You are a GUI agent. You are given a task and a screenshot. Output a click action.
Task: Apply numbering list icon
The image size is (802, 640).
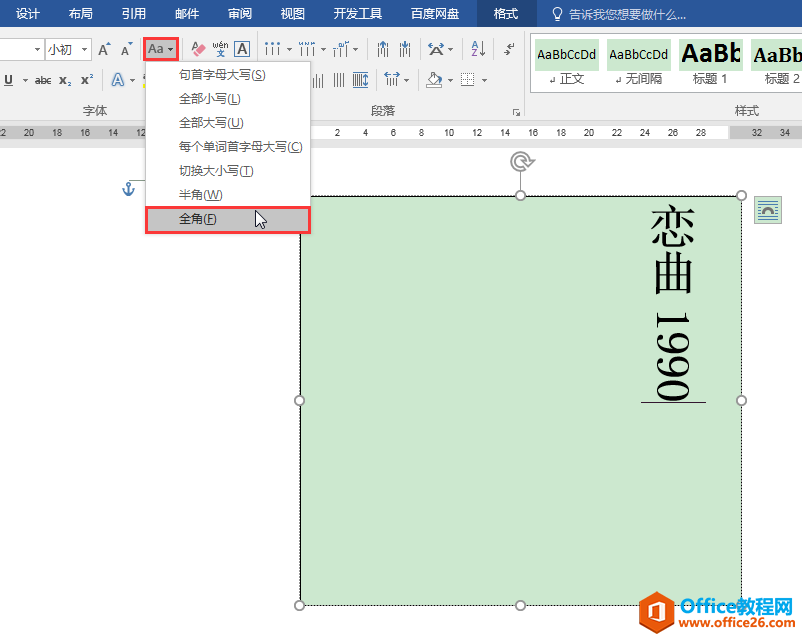[x=307, y=50]
